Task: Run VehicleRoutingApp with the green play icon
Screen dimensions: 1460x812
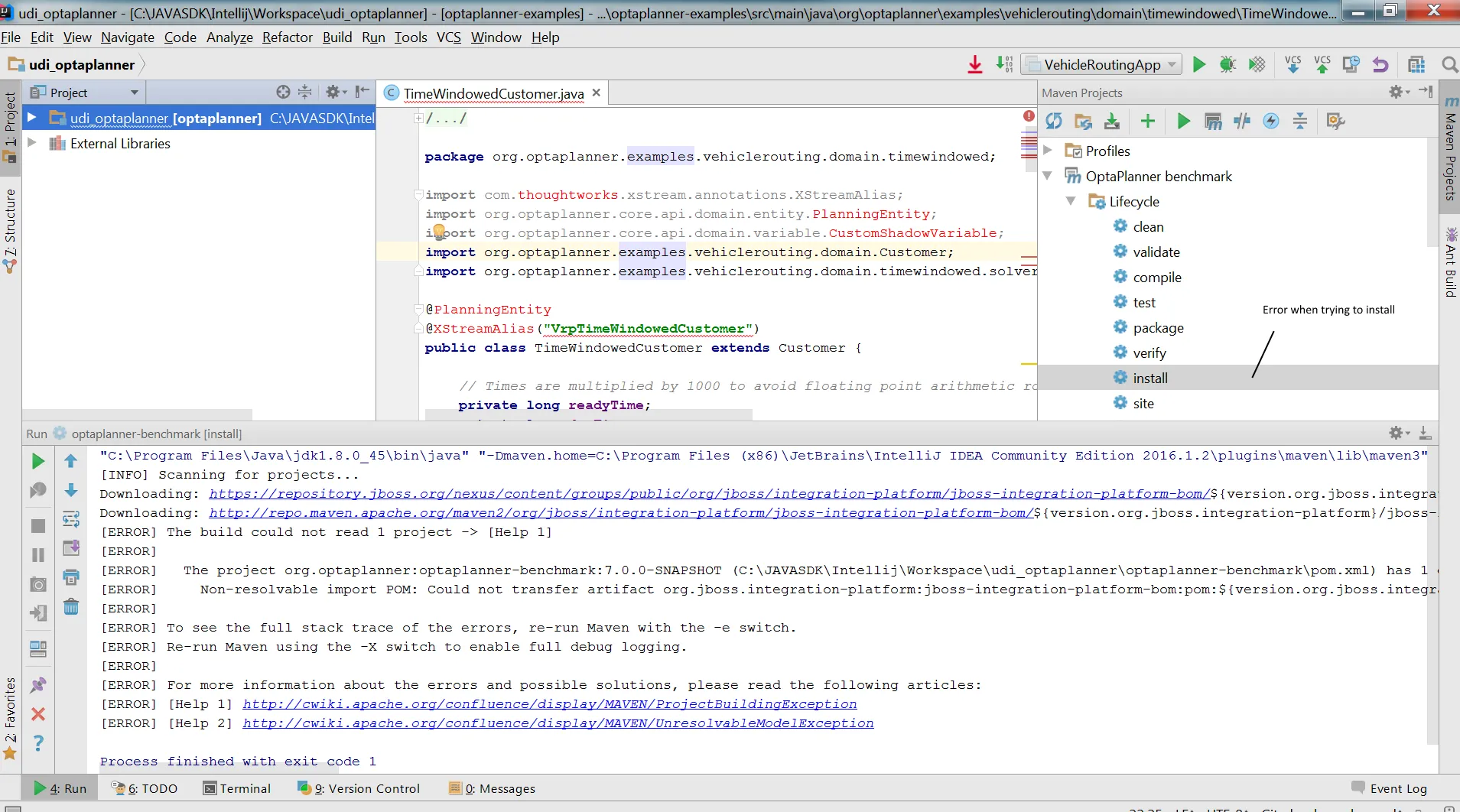Action: [1199, 65]
